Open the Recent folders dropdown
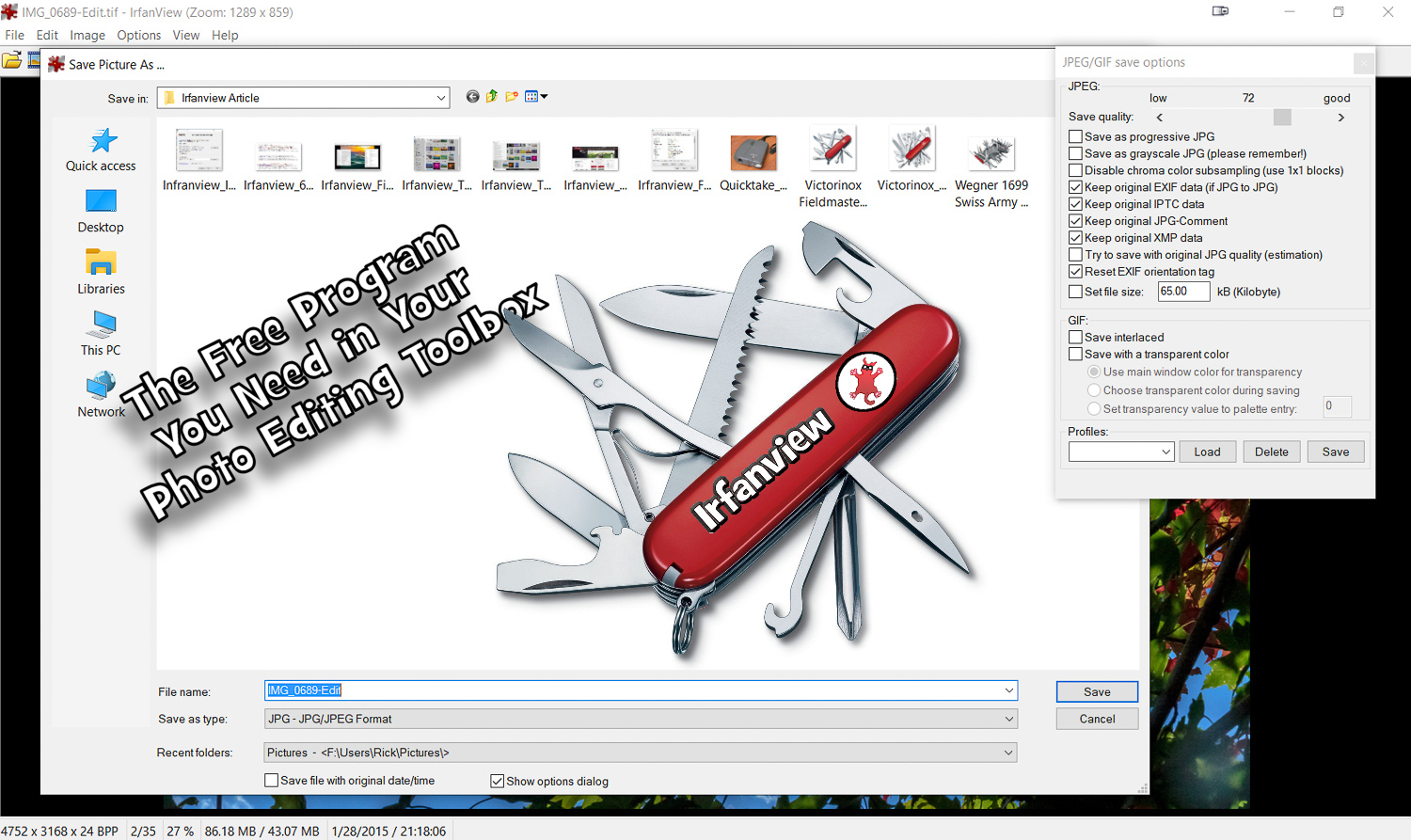 pyautogui.click(x=641, y=753)
